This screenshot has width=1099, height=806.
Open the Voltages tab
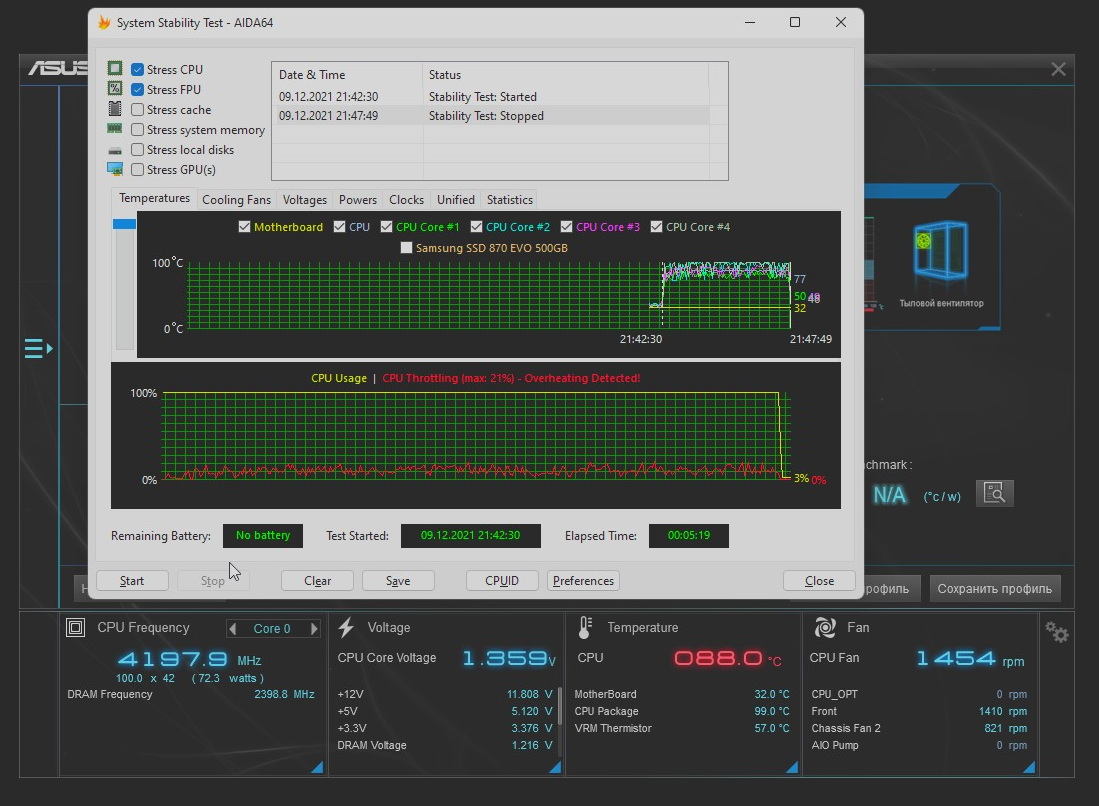click(x=304, y=200)
